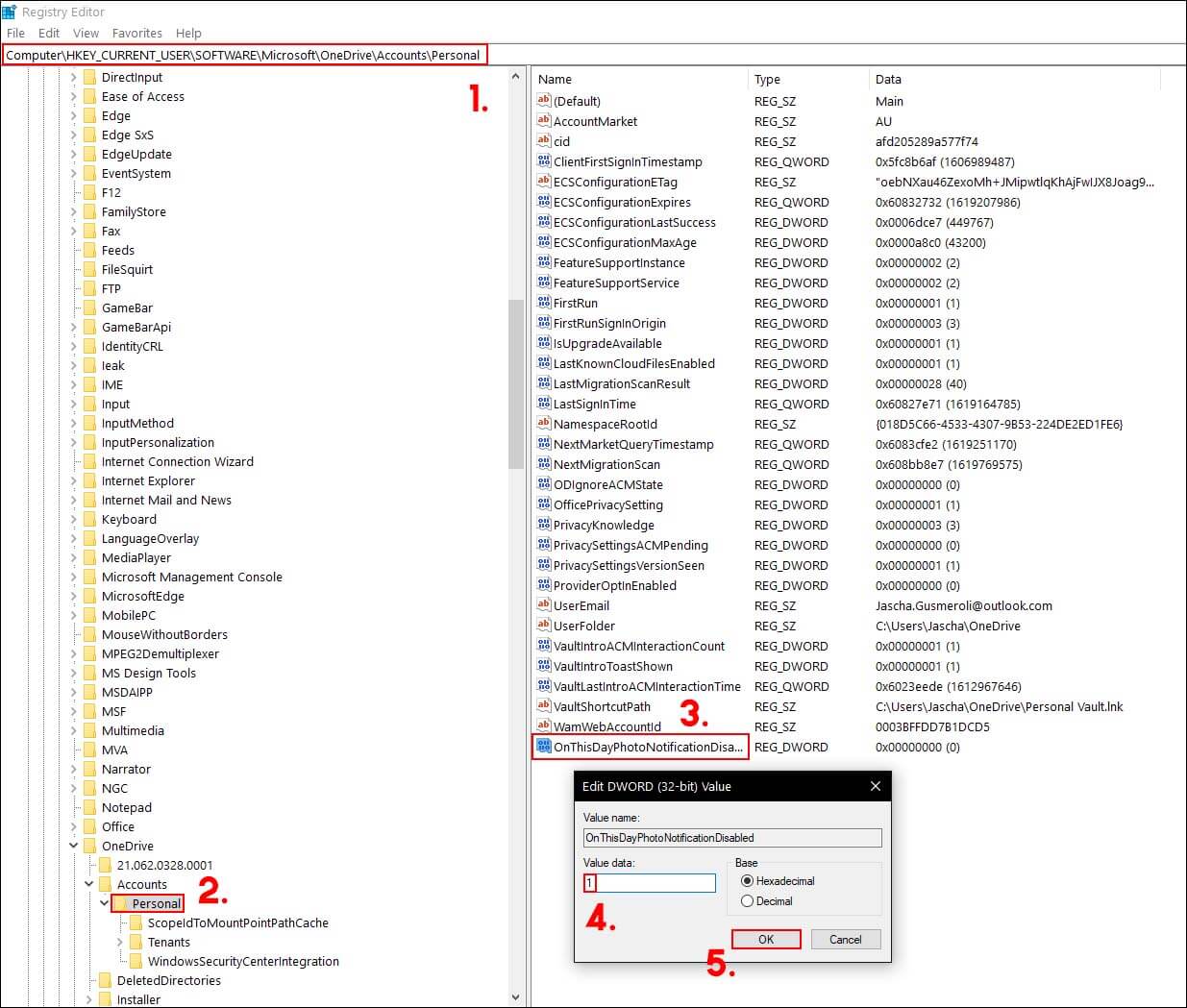The width and height of the screenshot is (1187, 1008).
Task: Collapse the Personal registry key
Action: coord(105,903)
